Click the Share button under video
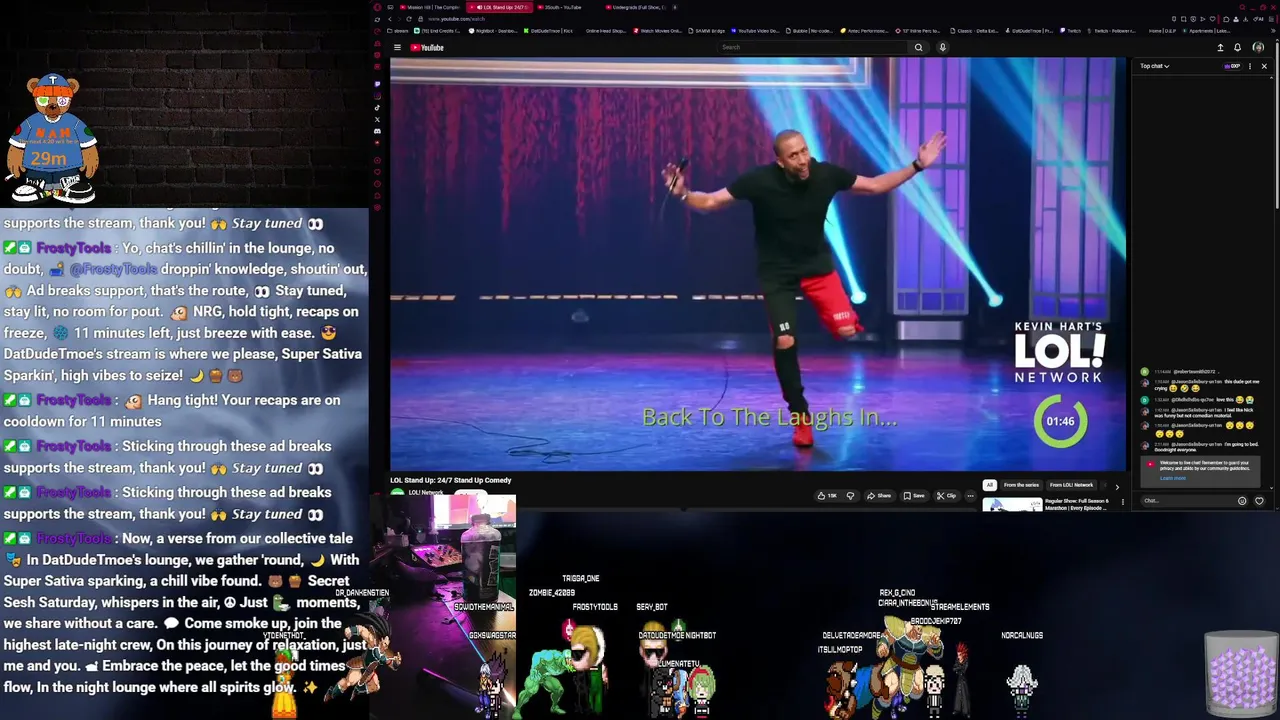This screenshot has height=720, width=1280. [879, 496]
